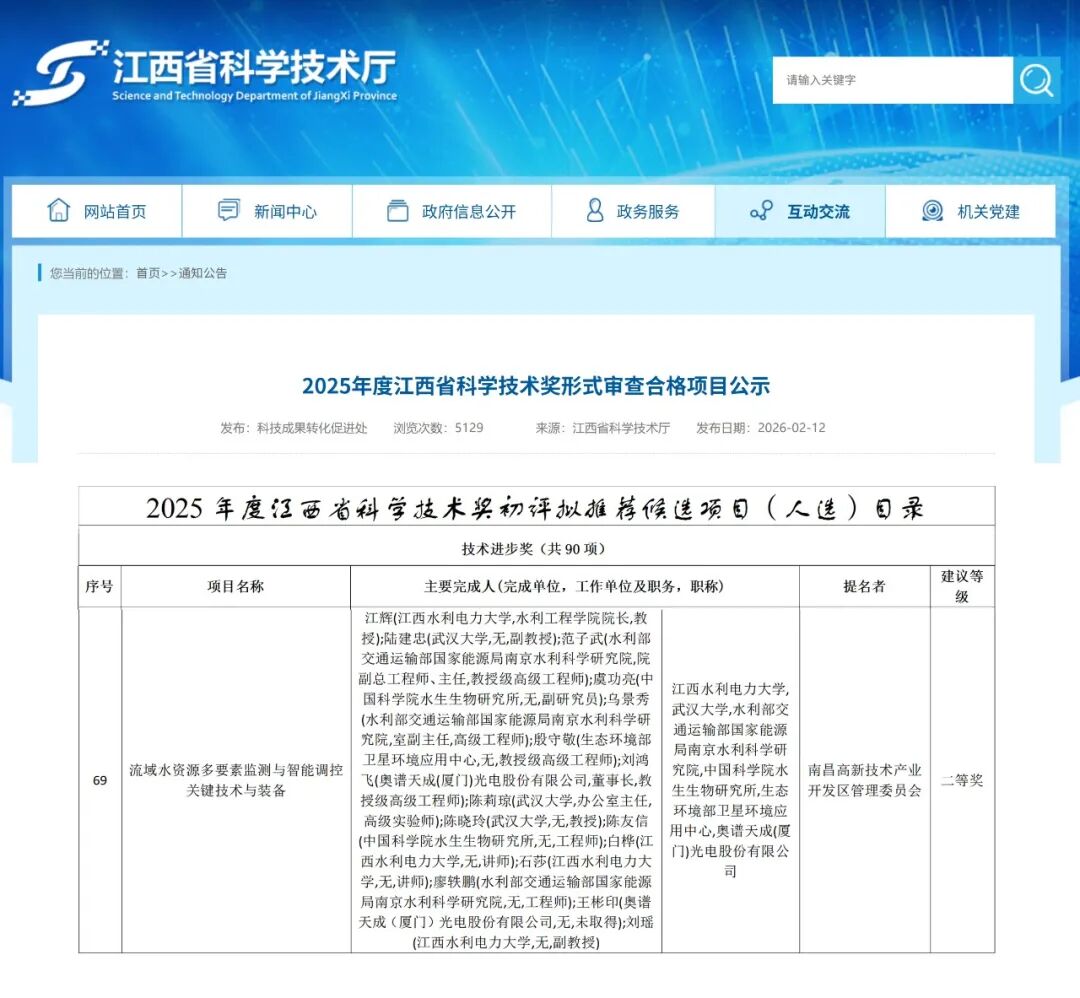Open the 政府信息公开 menu item

452,211
